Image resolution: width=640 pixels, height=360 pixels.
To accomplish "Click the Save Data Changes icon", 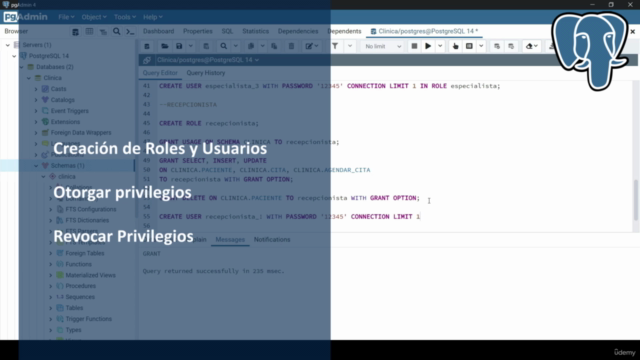I will click(206, 46).
